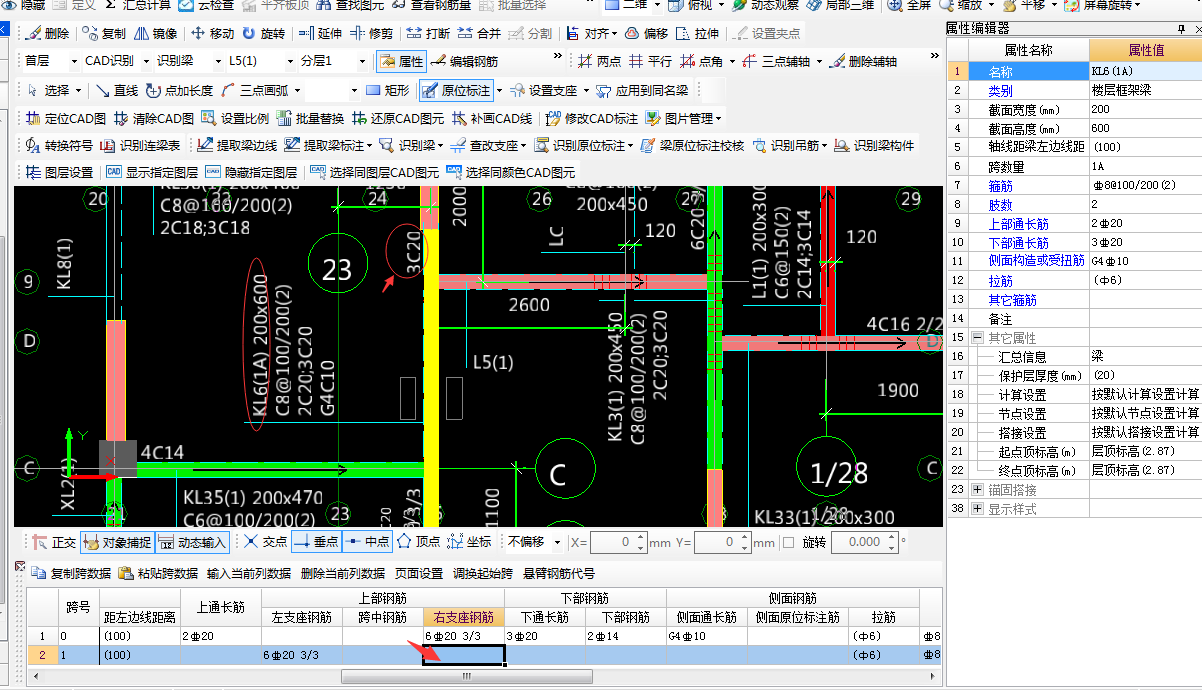Click 删除当前列数据 button
This screenshot has height=690, width=1202.
[x=343, y=573]
